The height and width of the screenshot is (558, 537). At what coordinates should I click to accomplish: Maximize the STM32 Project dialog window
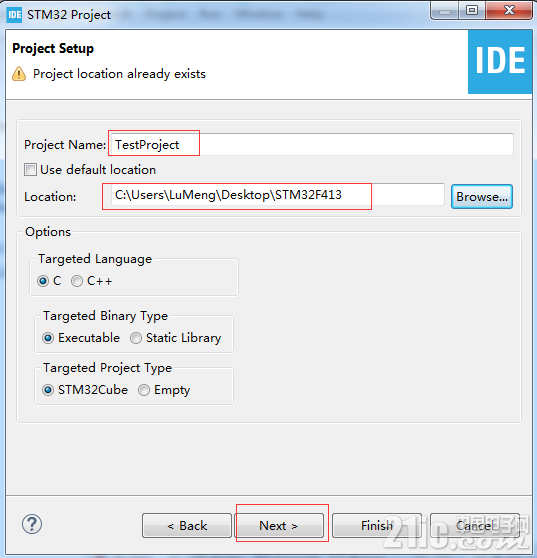(472, 10)
